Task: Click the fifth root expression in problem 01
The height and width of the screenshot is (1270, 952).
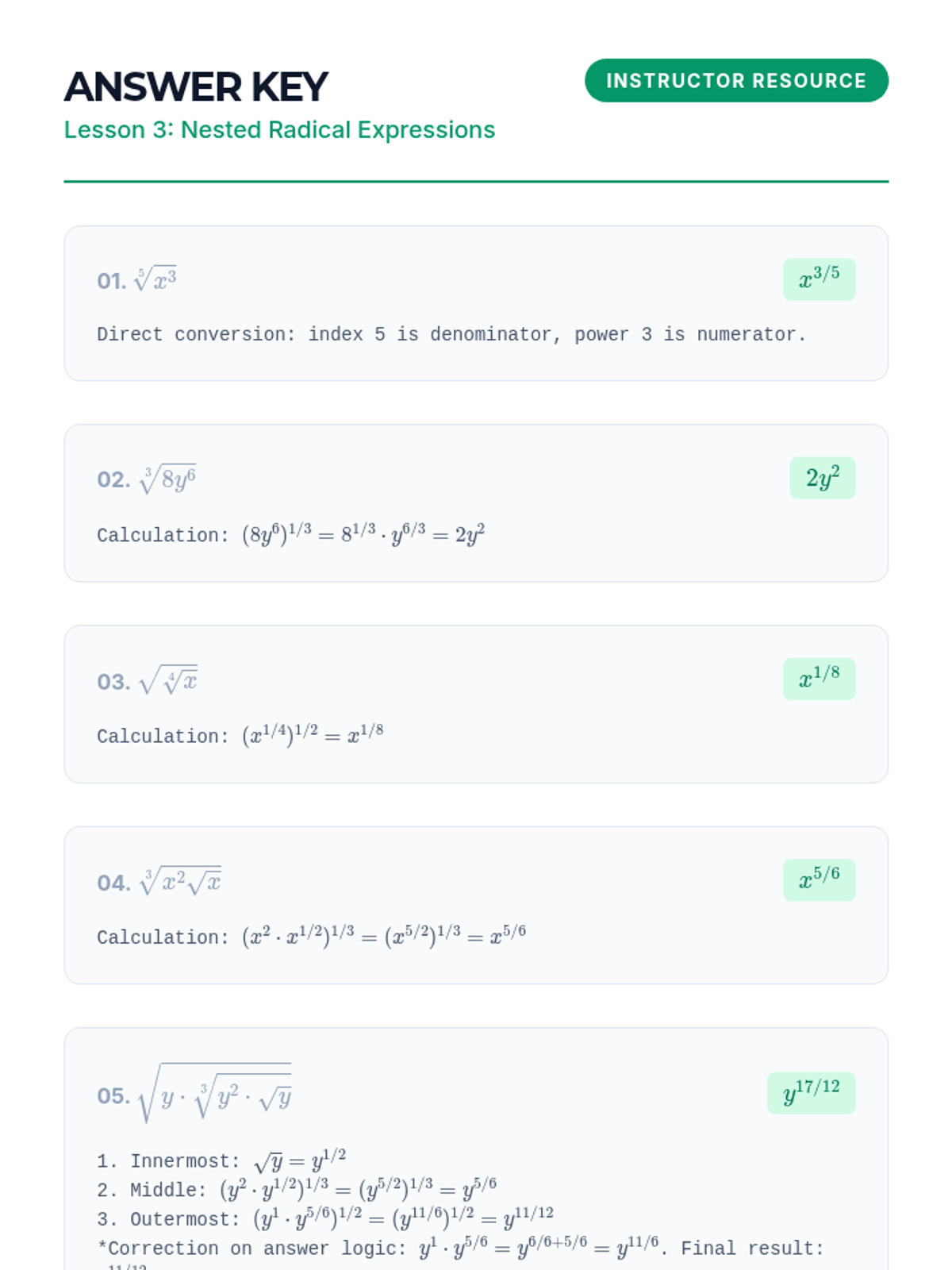Action: click(x=155, y=279)
